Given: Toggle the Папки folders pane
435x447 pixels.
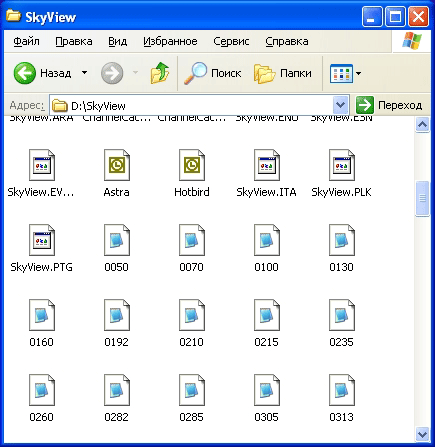Looking at the screenshot, I should pos(283,73).
